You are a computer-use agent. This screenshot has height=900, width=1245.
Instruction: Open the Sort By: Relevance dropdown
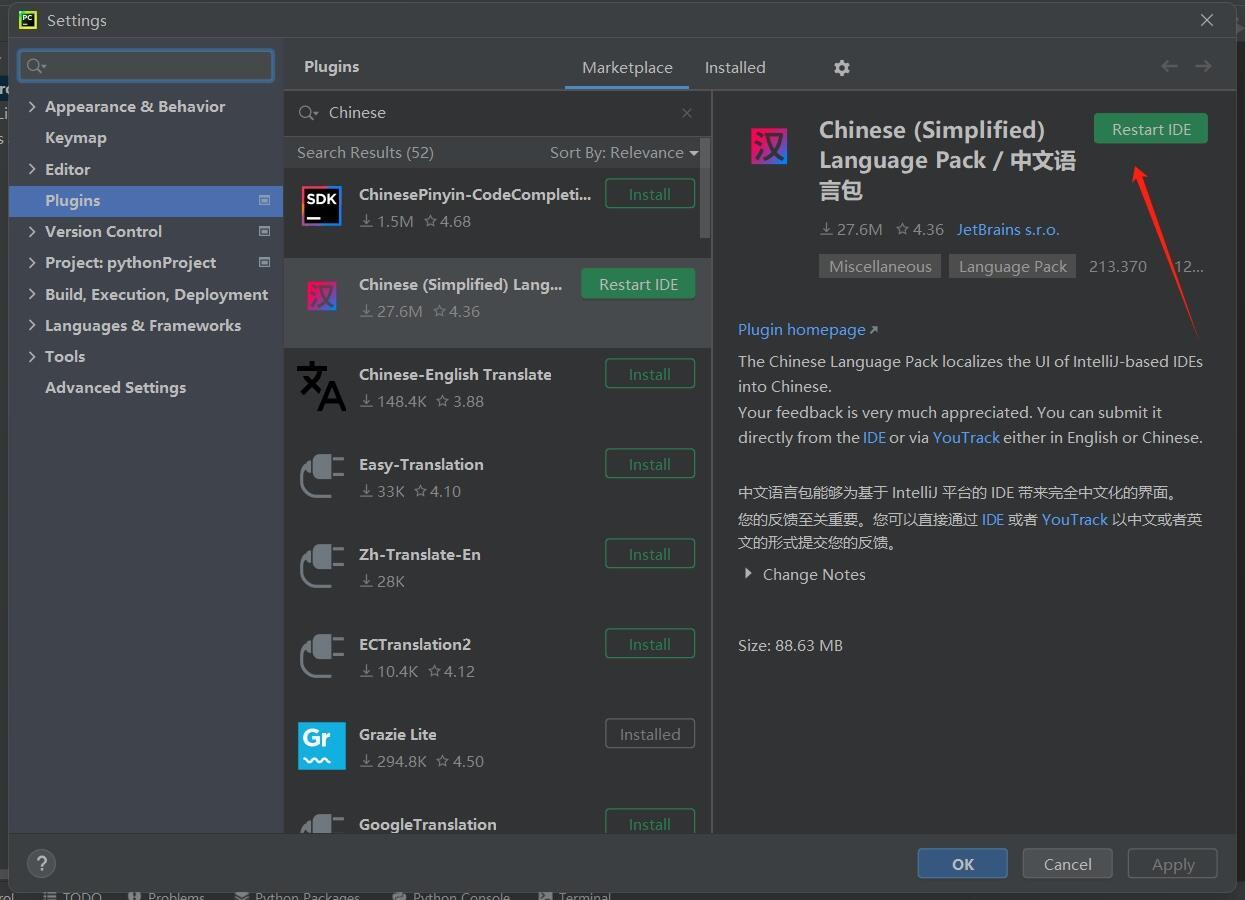click(624, 153)
